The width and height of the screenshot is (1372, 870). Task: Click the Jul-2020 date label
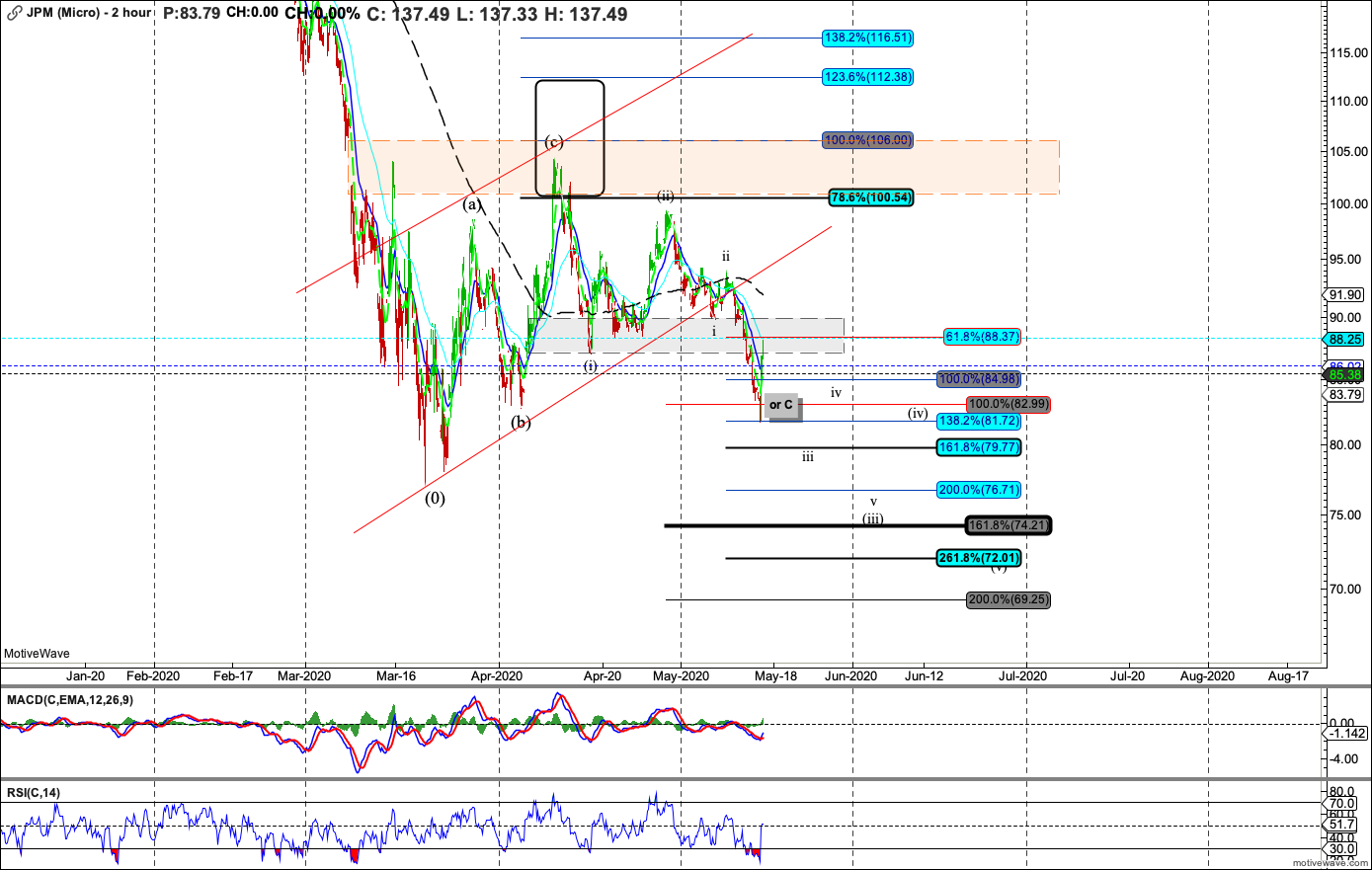tap(1022, 675)
